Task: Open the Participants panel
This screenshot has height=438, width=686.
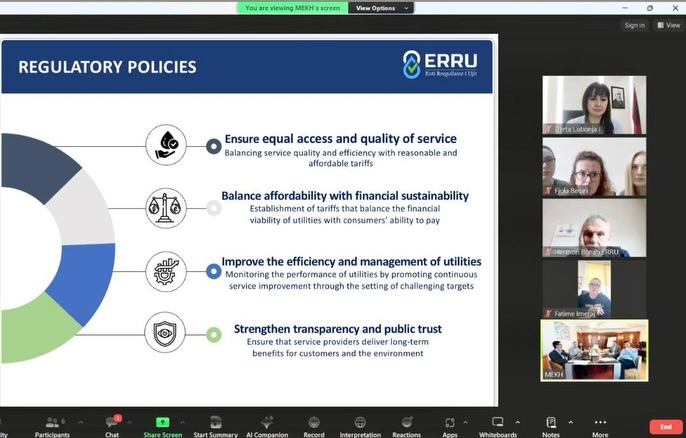Action: 52,425
